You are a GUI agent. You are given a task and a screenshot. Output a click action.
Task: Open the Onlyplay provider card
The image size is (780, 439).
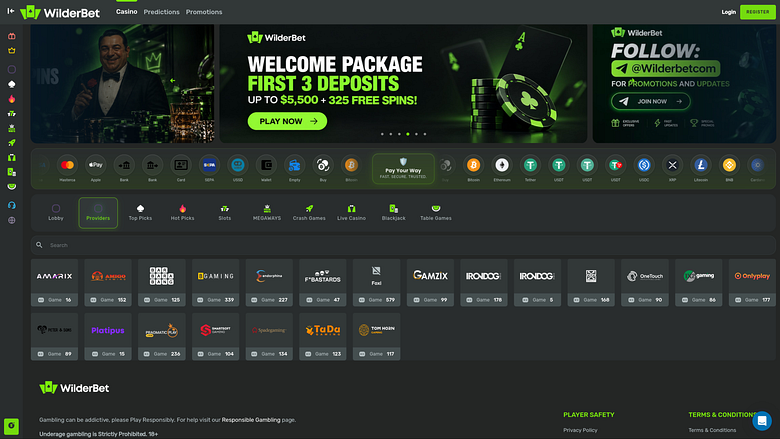752,282
